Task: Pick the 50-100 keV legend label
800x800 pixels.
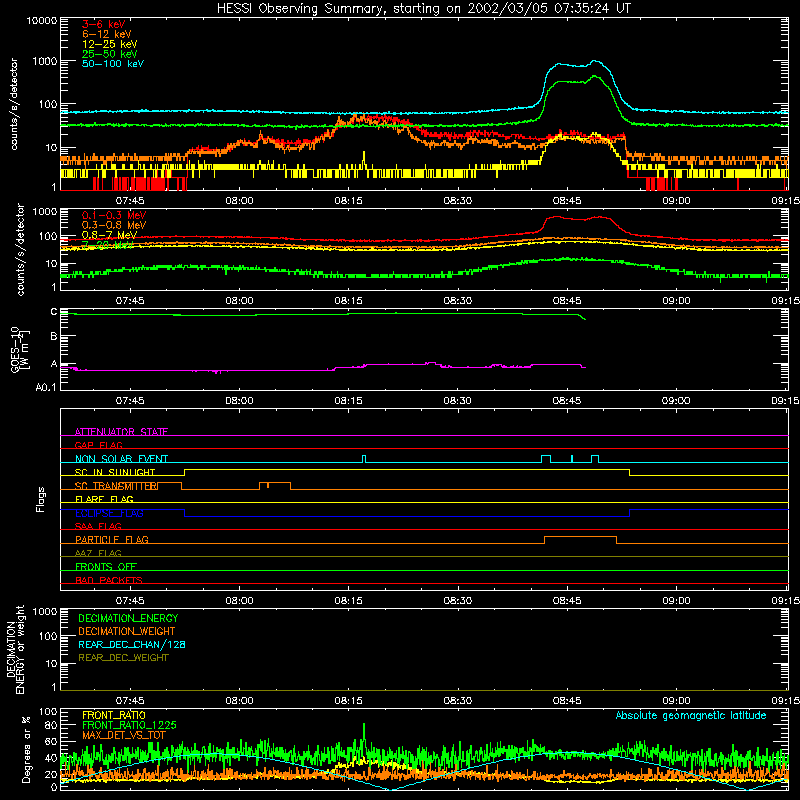Action: [113, 64]
